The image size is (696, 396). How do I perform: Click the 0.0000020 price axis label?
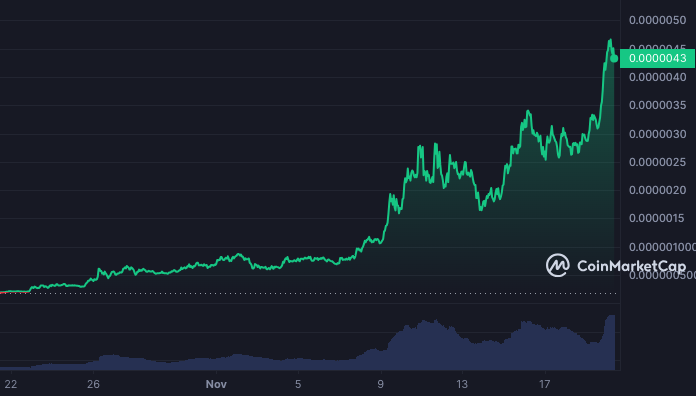(657, 190)
